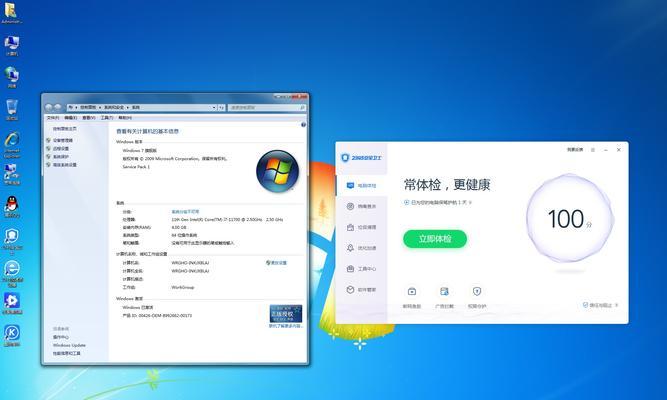Open the shield protection tool icon at bottom
Viewport: 667px width, 400px height.
point(477,291)
